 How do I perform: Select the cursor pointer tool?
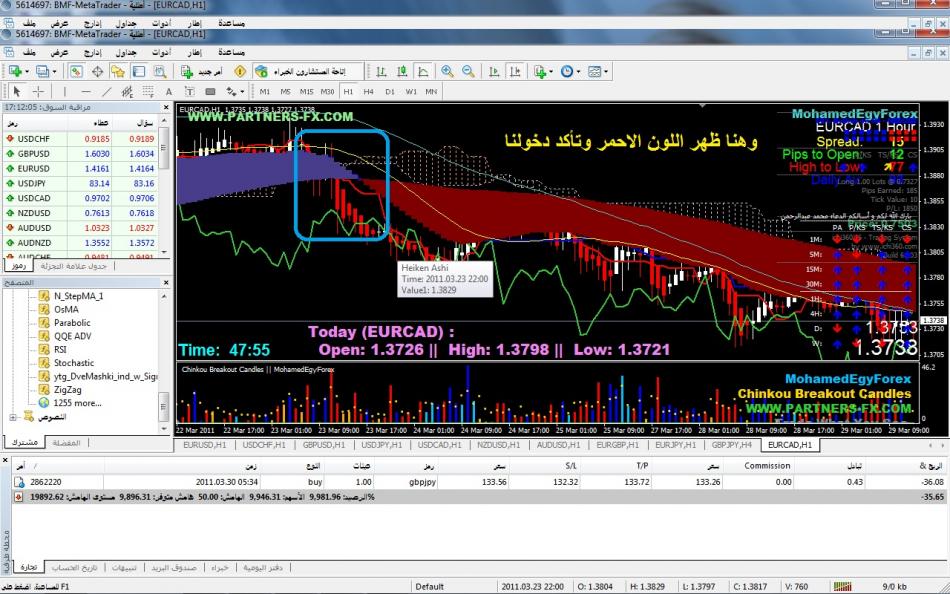pos(16,92)
